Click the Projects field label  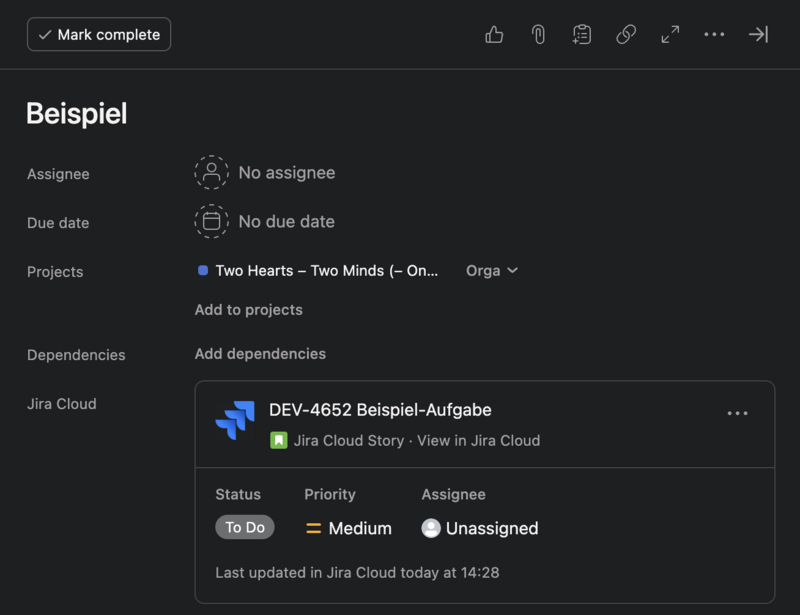[x=55, y=272]
